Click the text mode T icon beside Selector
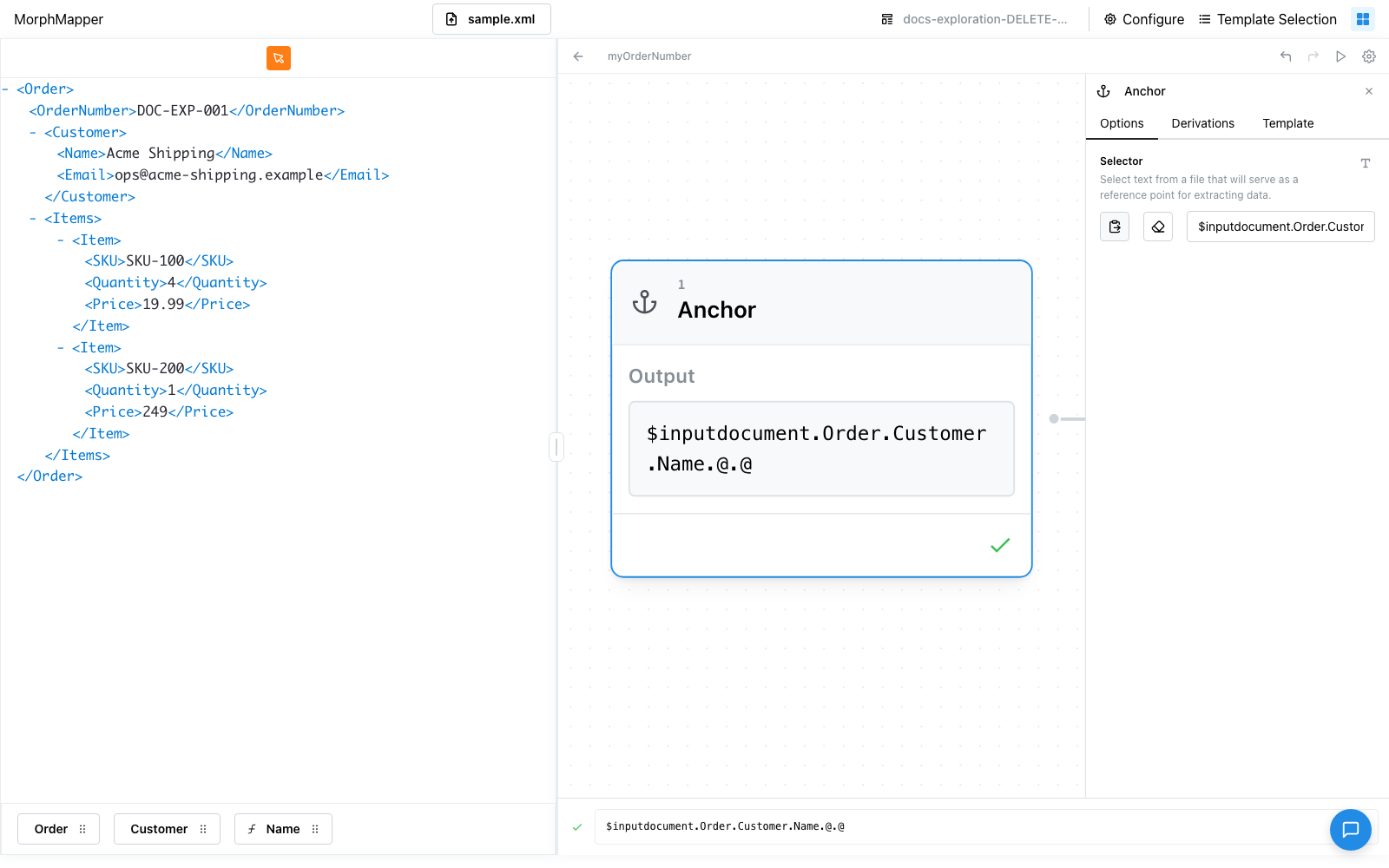 [x=1366, y=163]
